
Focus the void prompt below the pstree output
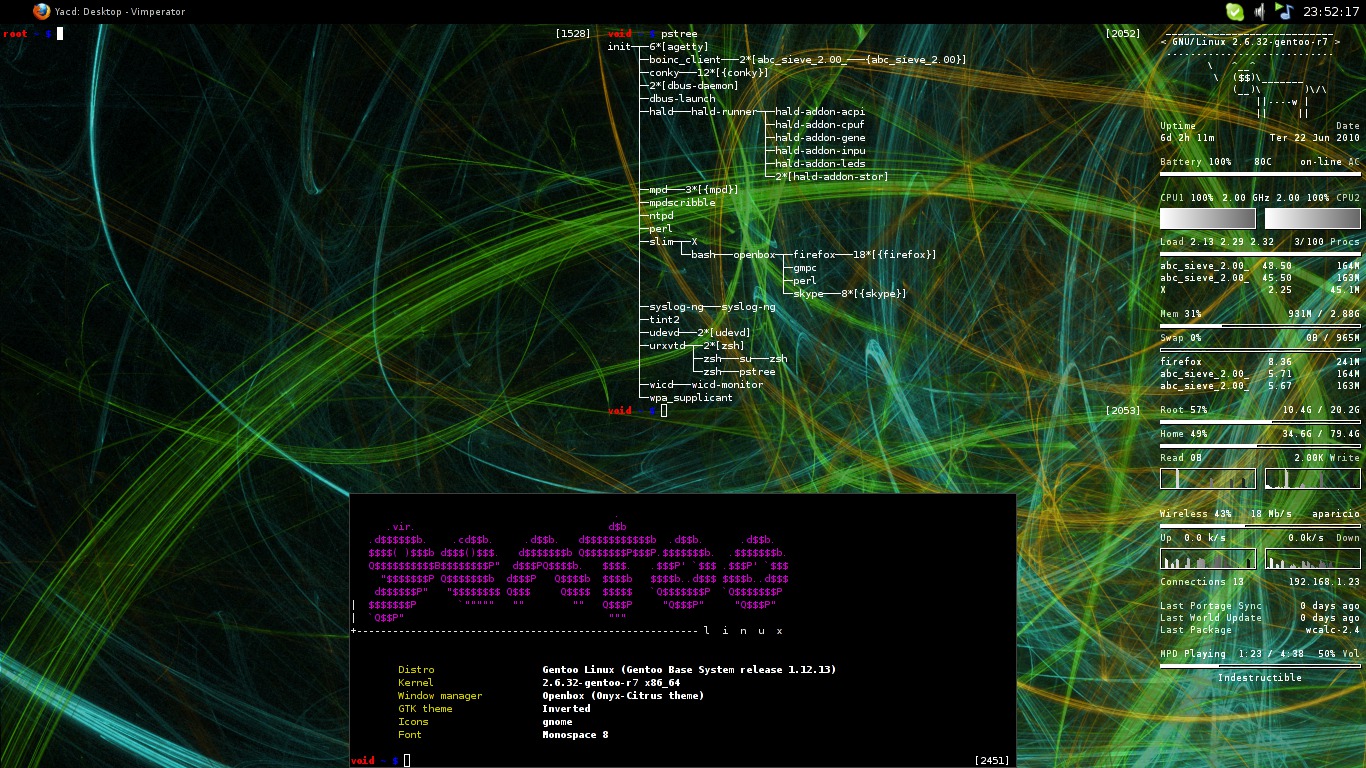663,411
